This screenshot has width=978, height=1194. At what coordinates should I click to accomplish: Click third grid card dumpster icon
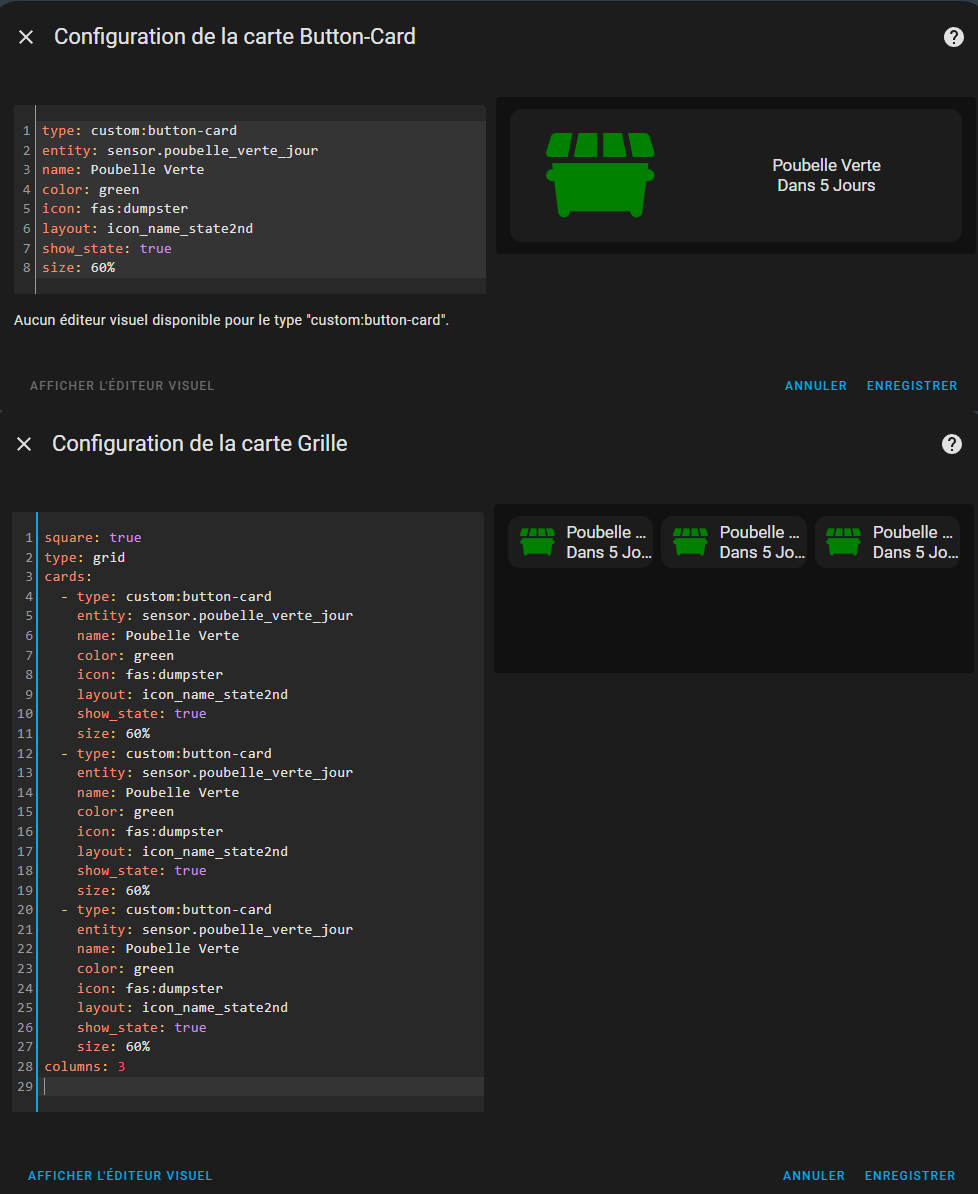point(843,541)
